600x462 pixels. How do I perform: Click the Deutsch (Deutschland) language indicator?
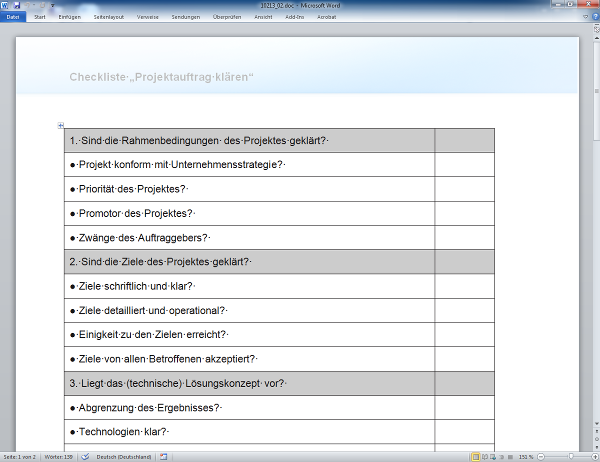point(122,457)
